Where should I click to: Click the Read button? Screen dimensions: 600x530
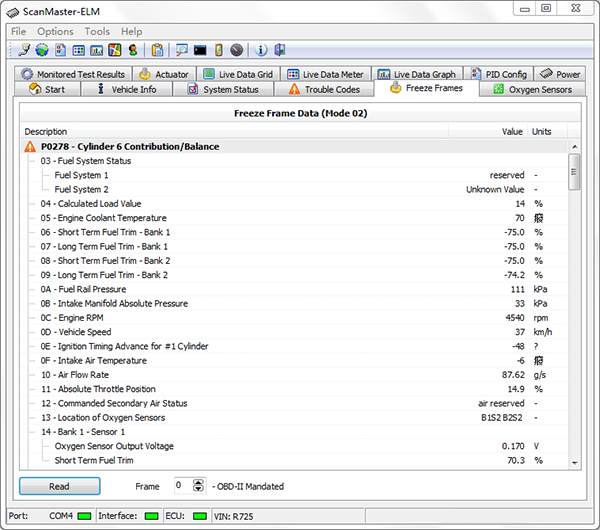coord(60,486)
